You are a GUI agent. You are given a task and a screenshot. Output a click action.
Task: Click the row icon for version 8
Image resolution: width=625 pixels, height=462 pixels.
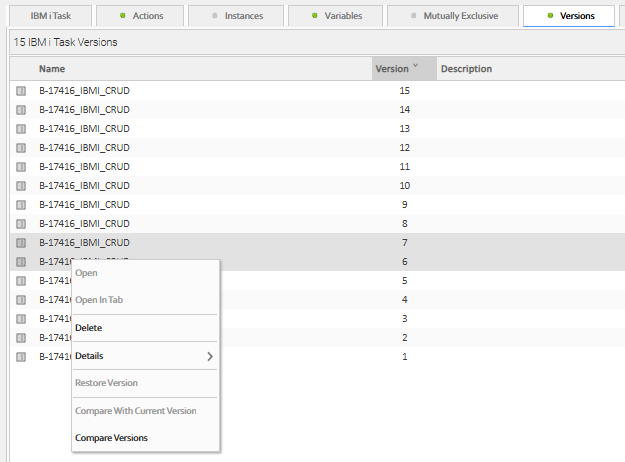pyautogui.click(x=21, y=224)
